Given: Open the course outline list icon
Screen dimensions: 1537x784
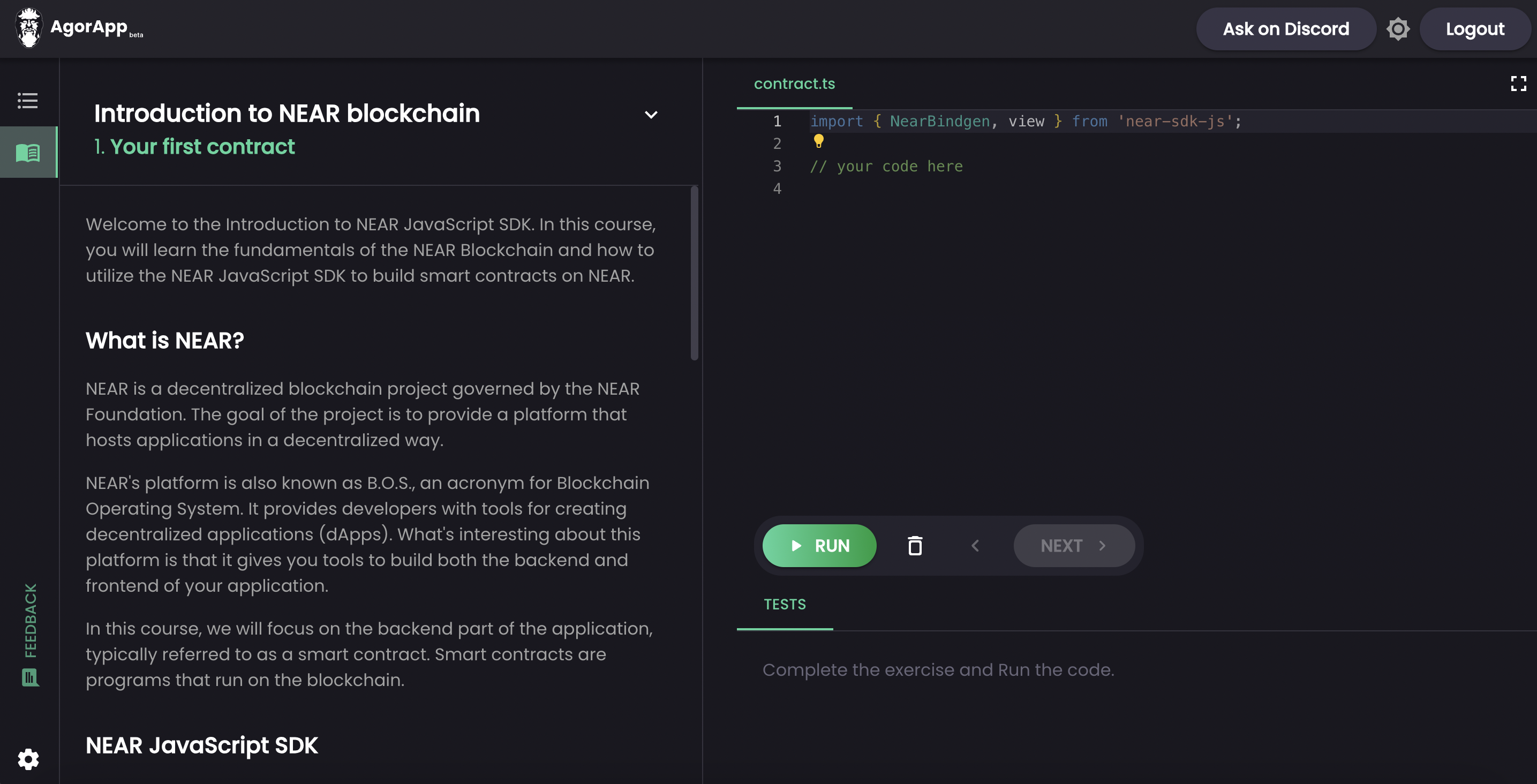Looking at the screenshot, I should (x=27, y=100).
